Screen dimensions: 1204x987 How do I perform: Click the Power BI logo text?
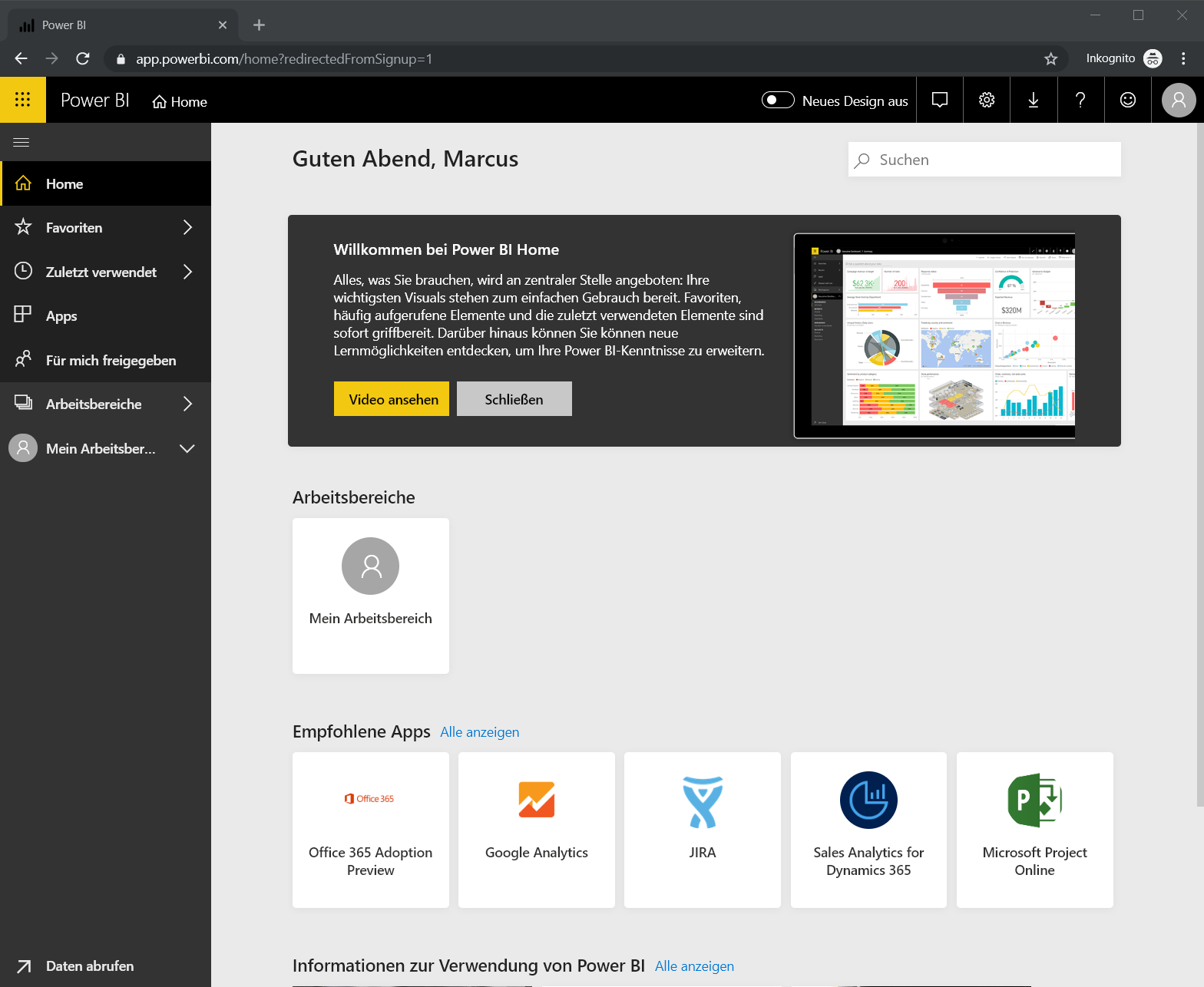click(95, 101)
